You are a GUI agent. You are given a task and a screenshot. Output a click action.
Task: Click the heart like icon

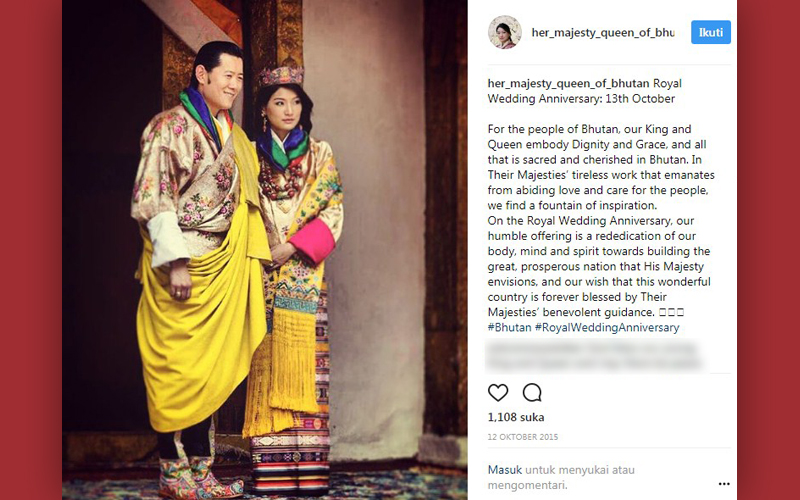[x=498, y=392]
